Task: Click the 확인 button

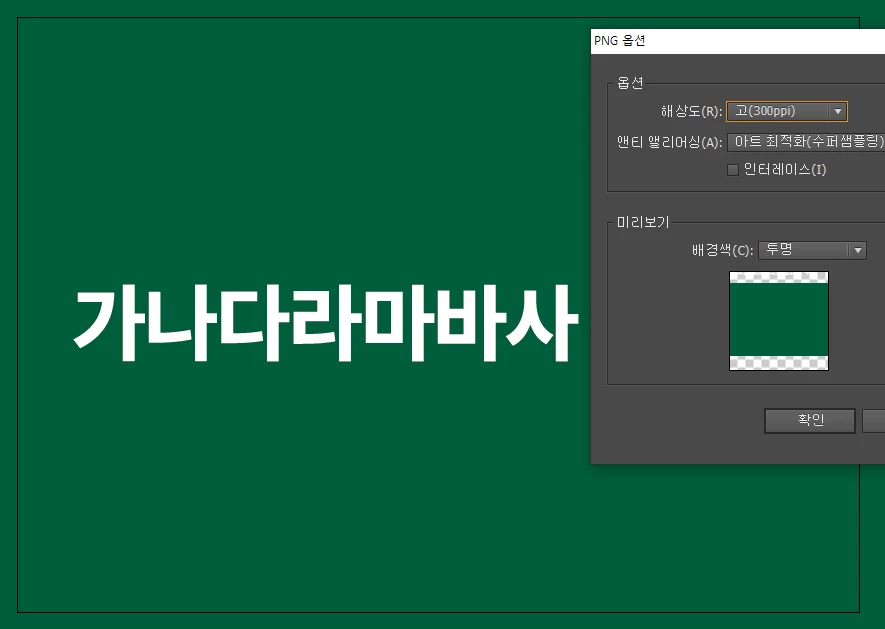Action: [810, 421]
